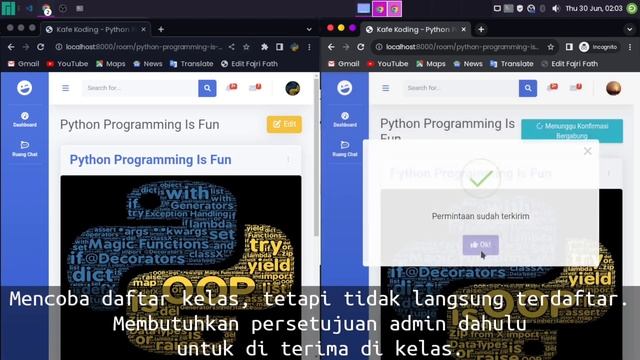This screenshot has width=640, height=360.
Task: Click blue search button in left window
Action: coord(207,88)
